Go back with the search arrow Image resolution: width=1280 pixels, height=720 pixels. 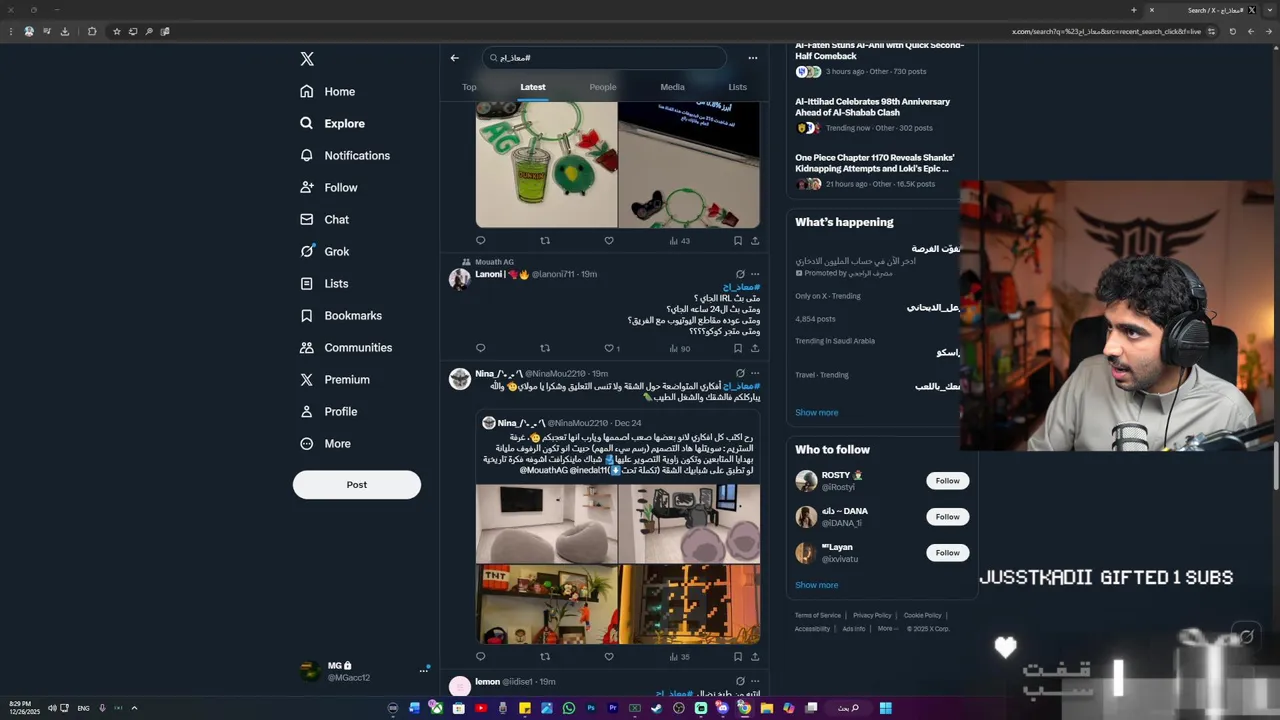coord(455,58)
